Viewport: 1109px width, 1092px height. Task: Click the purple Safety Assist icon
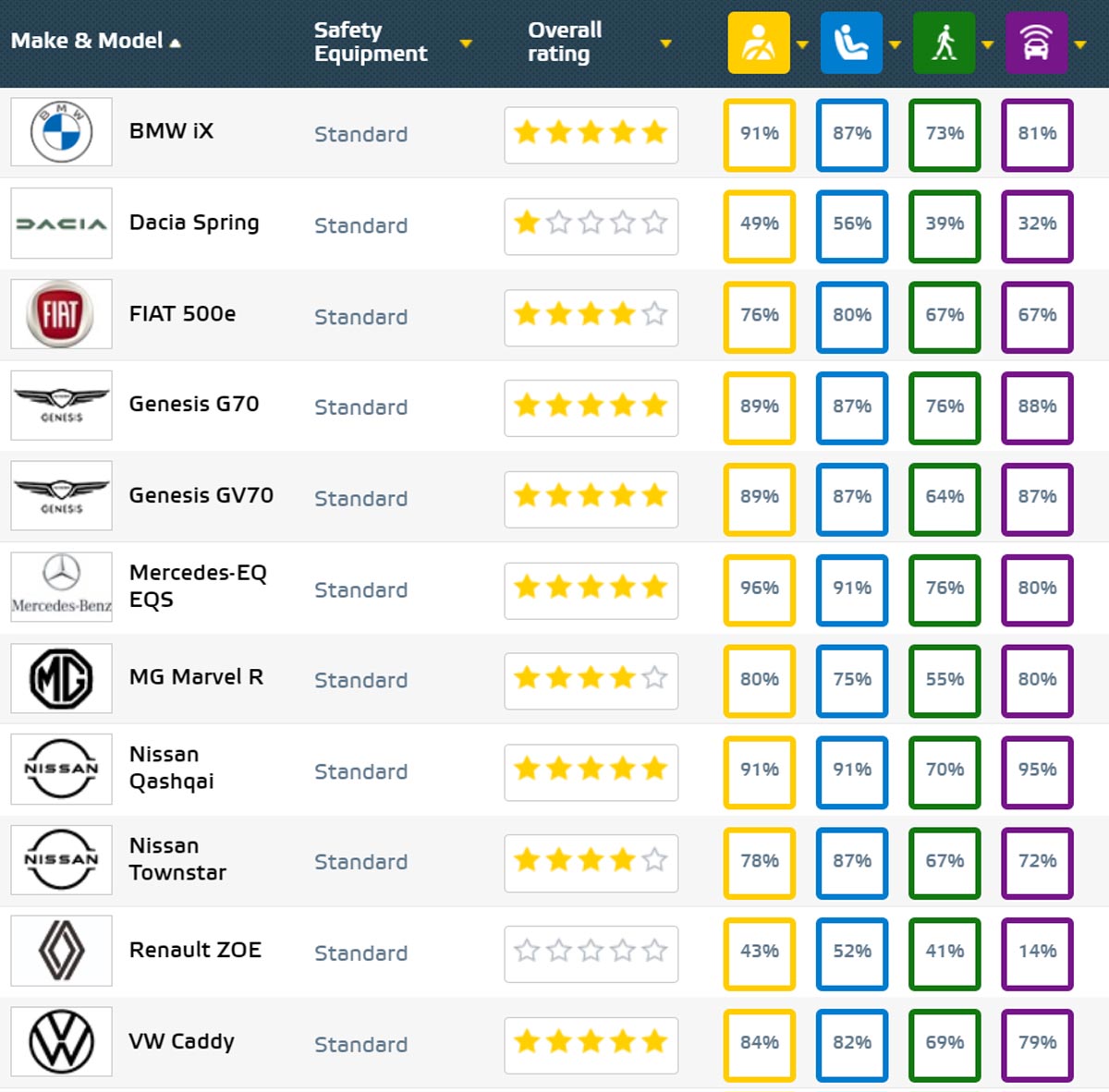(1036, 42)
